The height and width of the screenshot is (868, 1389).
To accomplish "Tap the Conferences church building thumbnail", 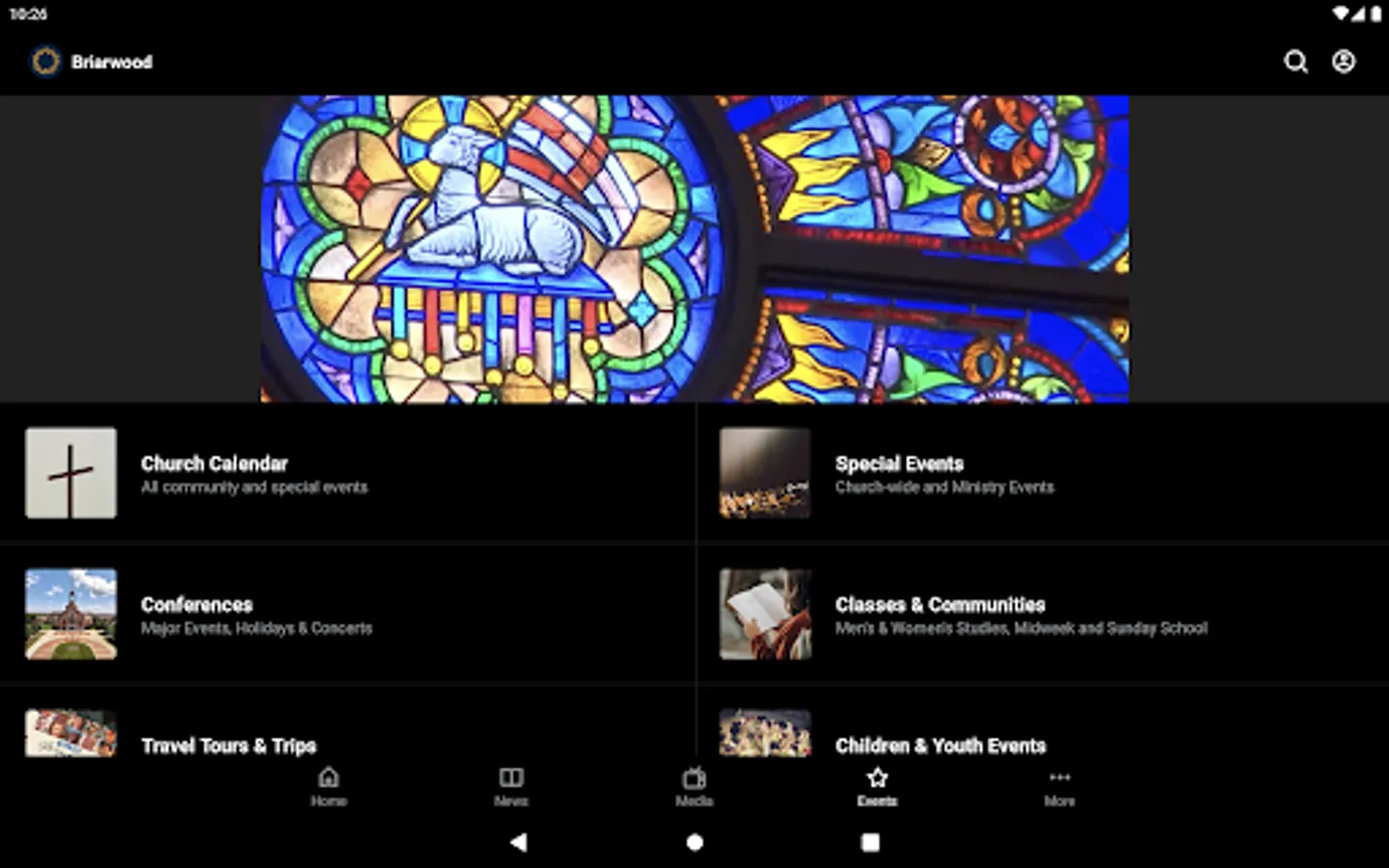I will pos(71,614).
